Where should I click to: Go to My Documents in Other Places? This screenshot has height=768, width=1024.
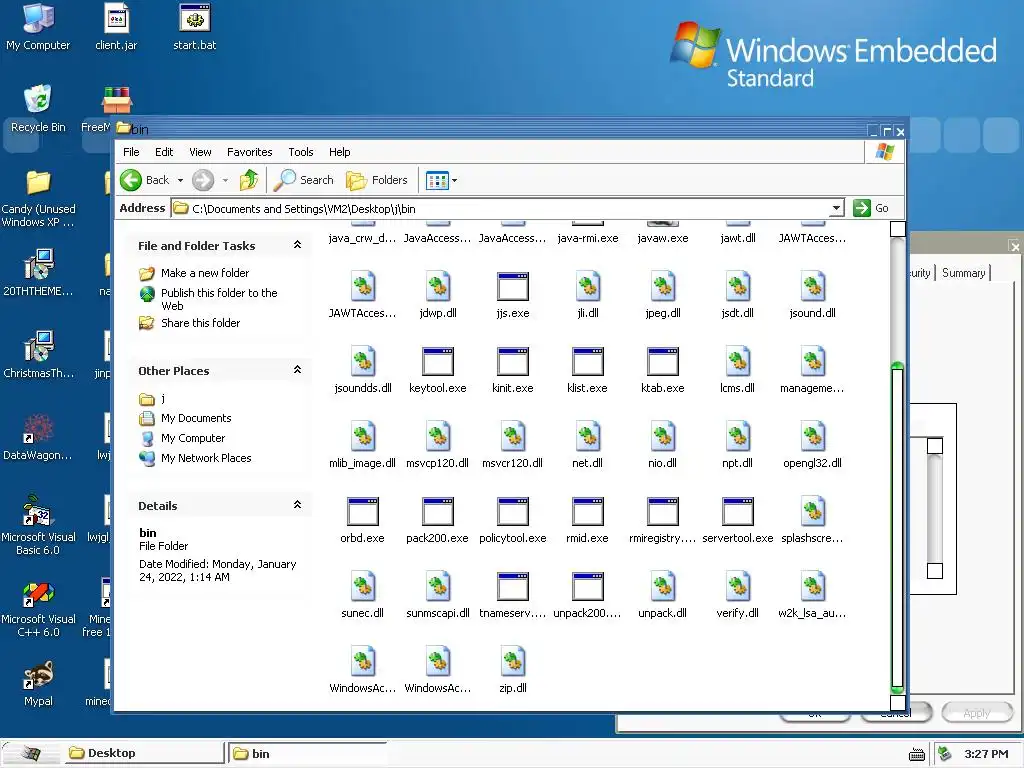[196, 418]
